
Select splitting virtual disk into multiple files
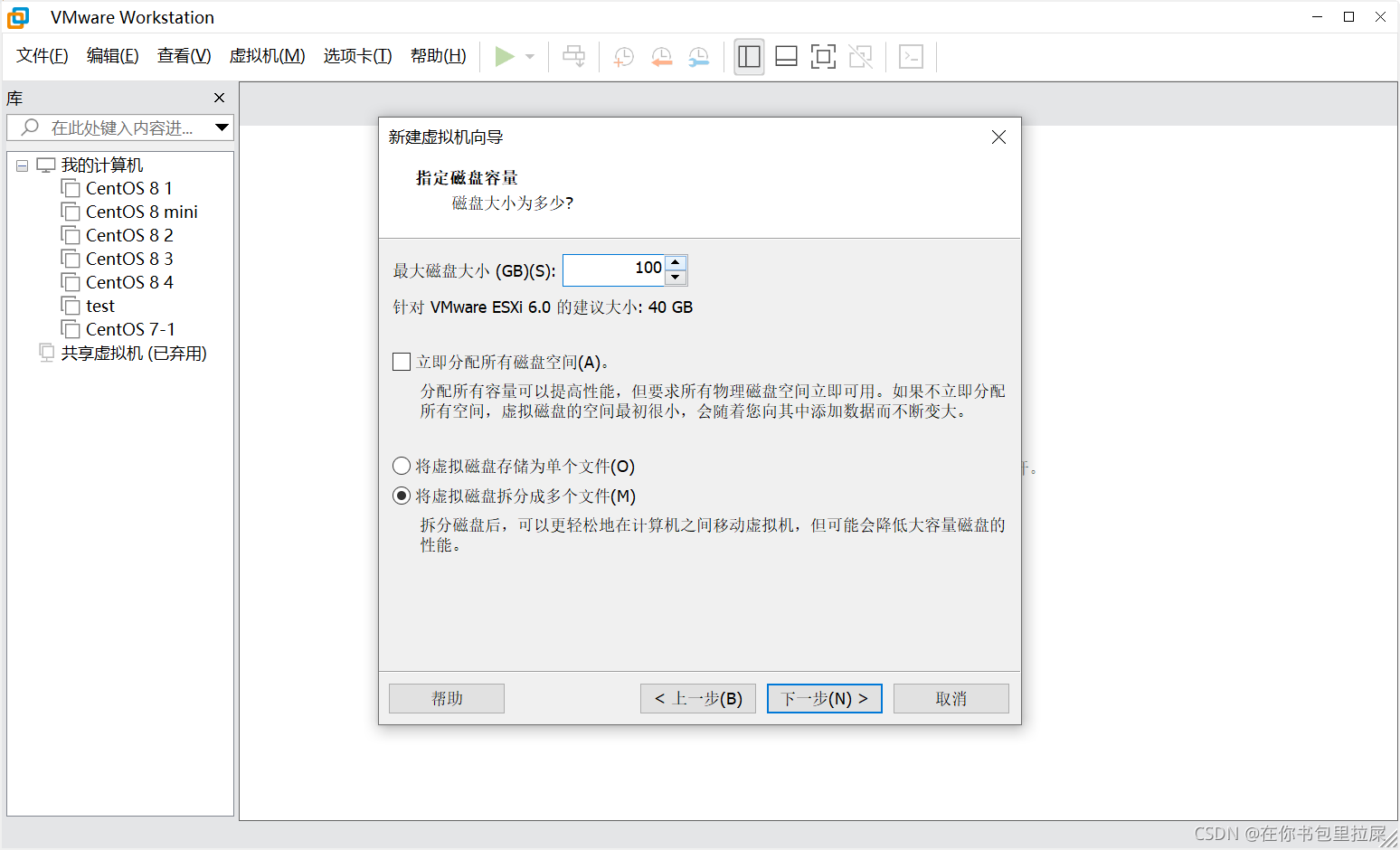[402, 496]
